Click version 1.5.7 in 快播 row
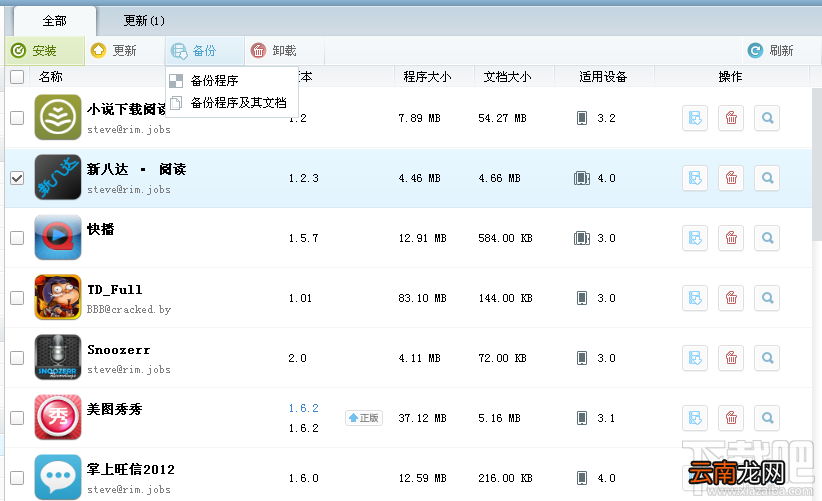 [304, 238]
